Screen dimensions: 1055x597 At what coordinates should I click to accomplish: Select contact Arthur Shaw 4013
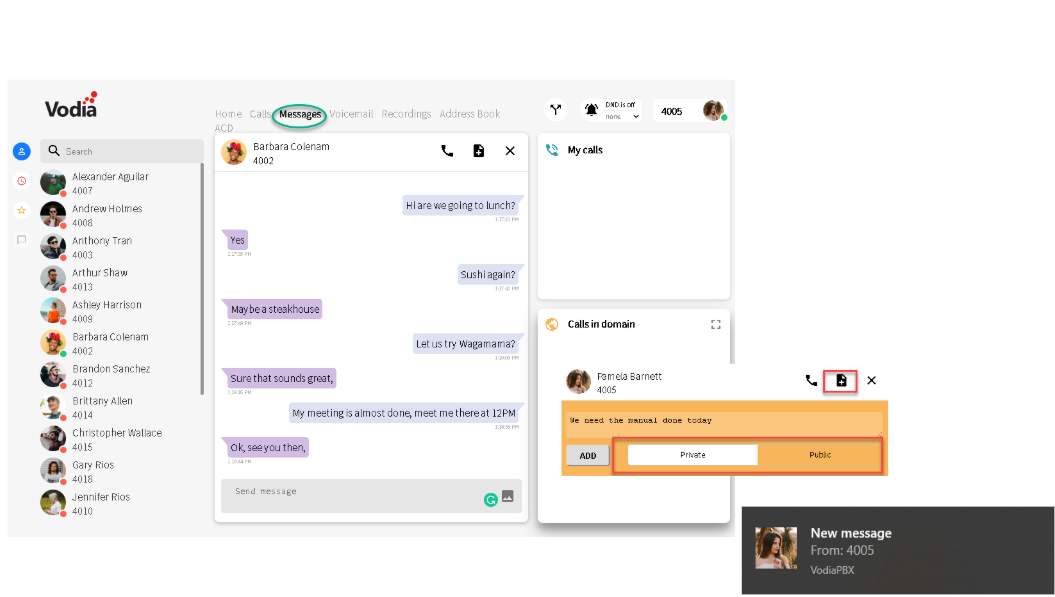[120, 279]
